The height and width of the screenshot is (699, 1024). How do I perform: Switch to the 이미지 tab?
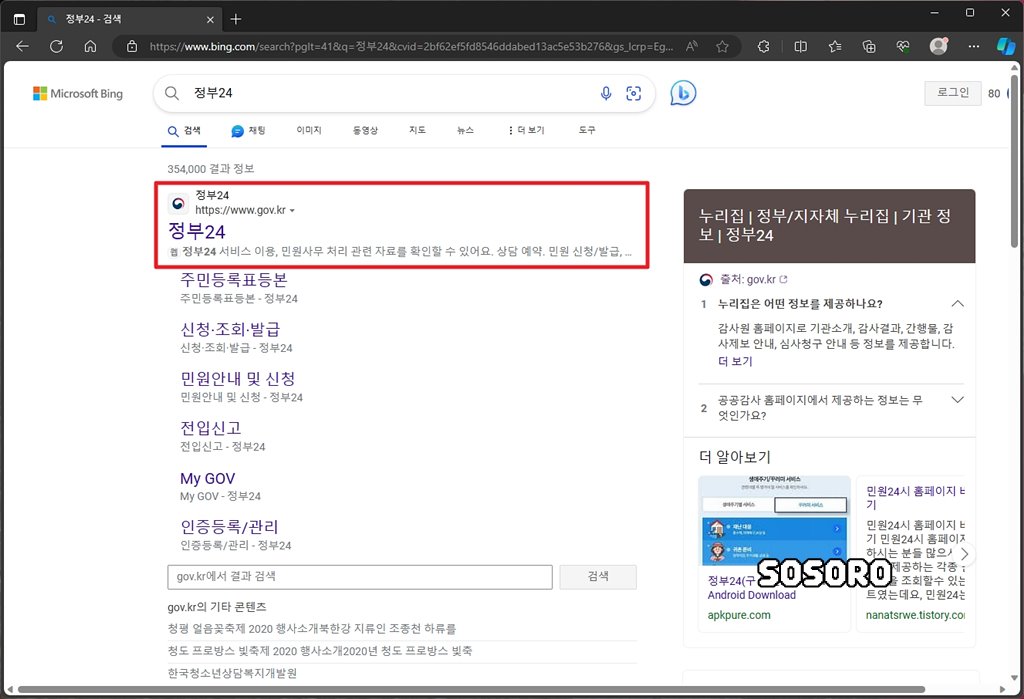pyautogui.click(x=309, y=130)
